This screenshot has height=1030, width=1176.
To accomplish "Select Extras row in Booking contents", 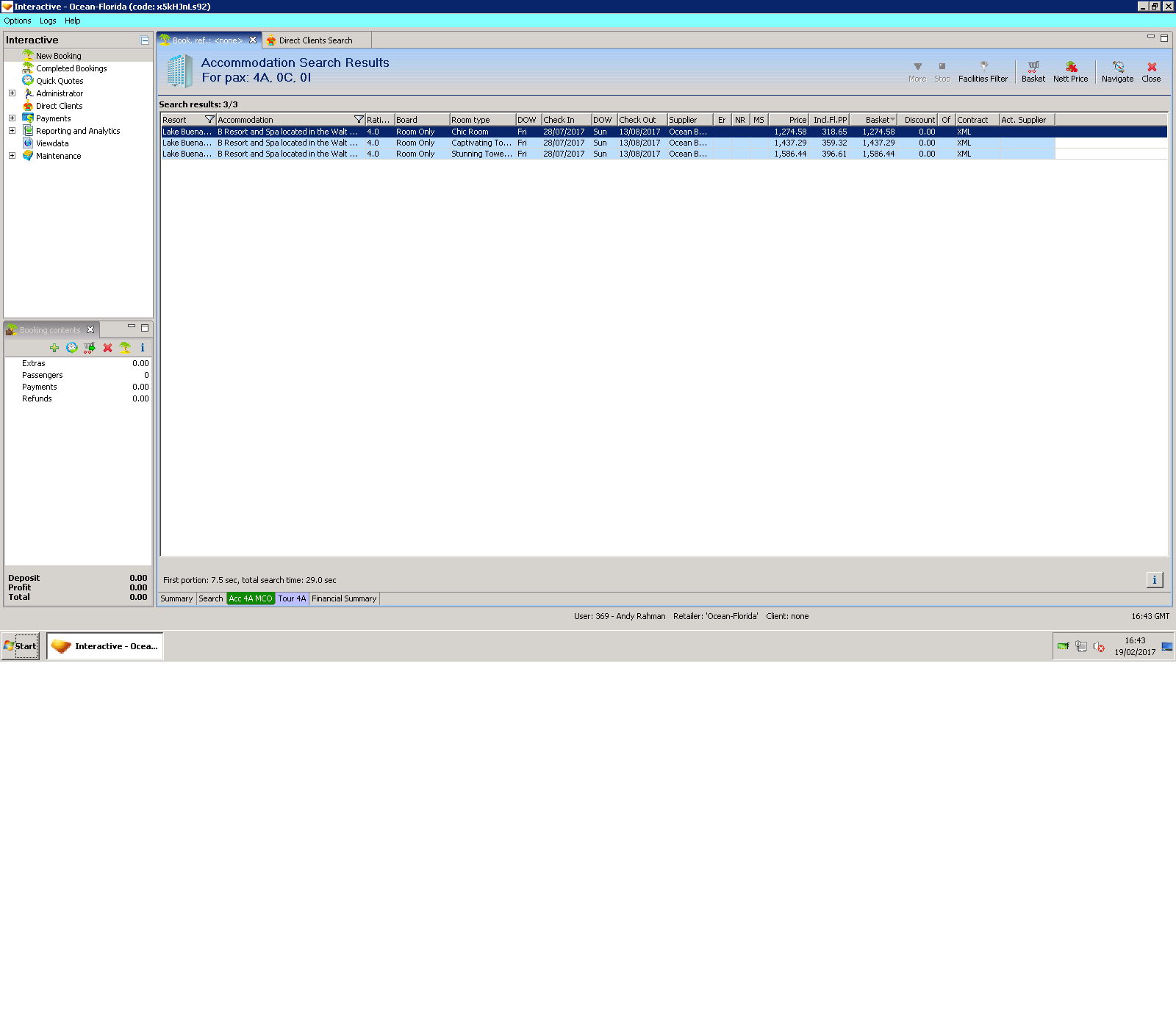I will pos(78,363).
